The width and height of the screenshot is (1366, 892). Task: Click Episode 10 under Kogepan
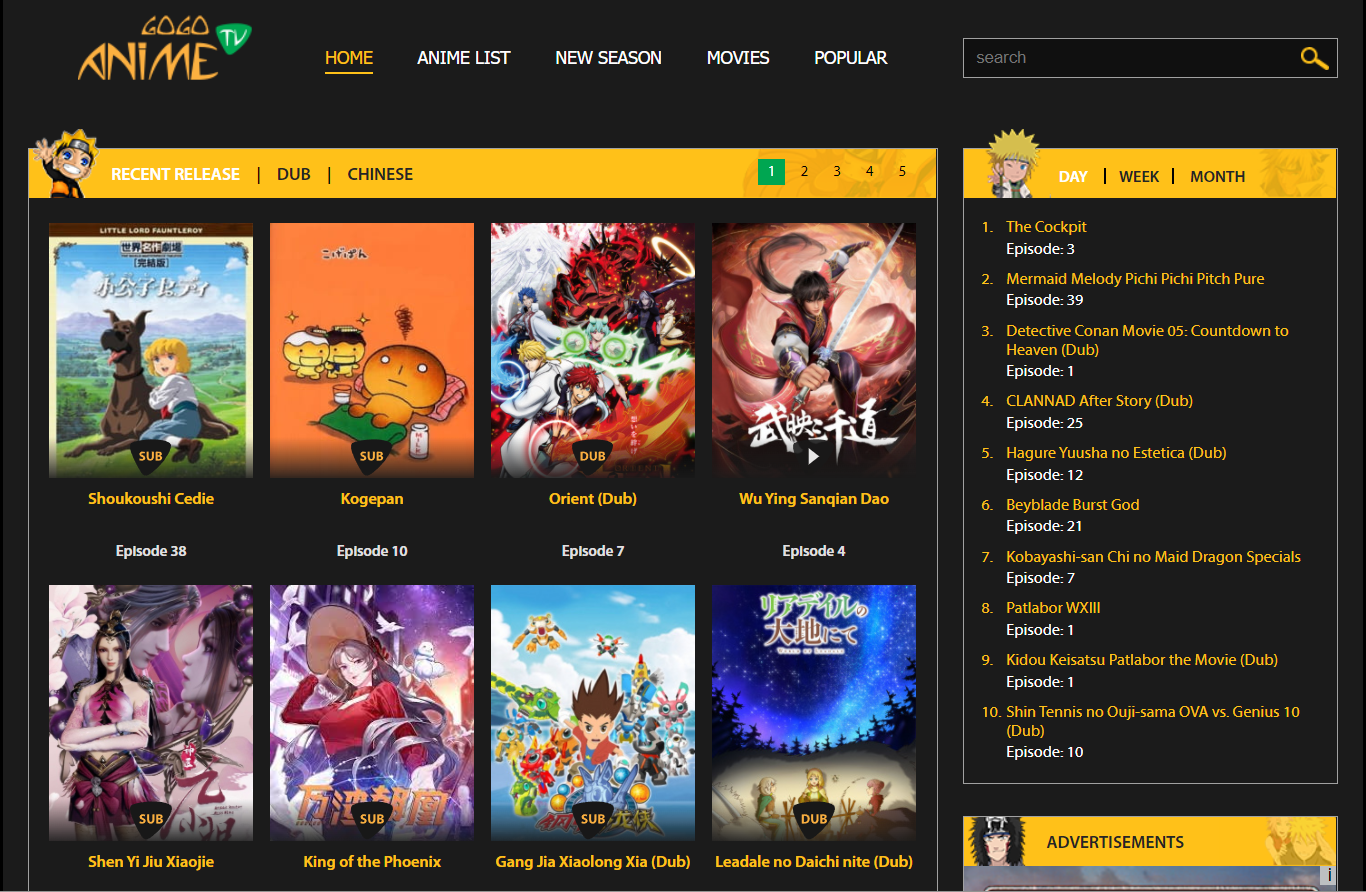point(372,551)
